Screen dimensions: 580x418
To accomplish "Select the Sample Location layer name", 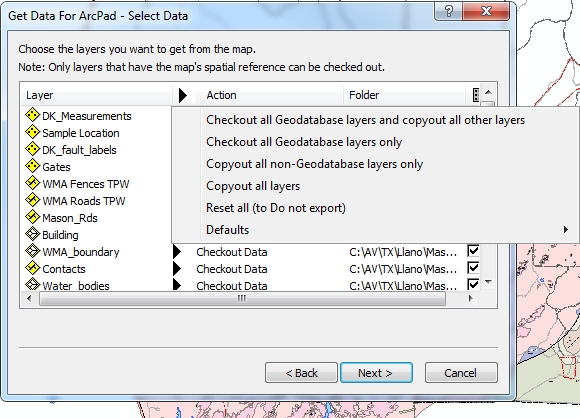I will 81,133.
